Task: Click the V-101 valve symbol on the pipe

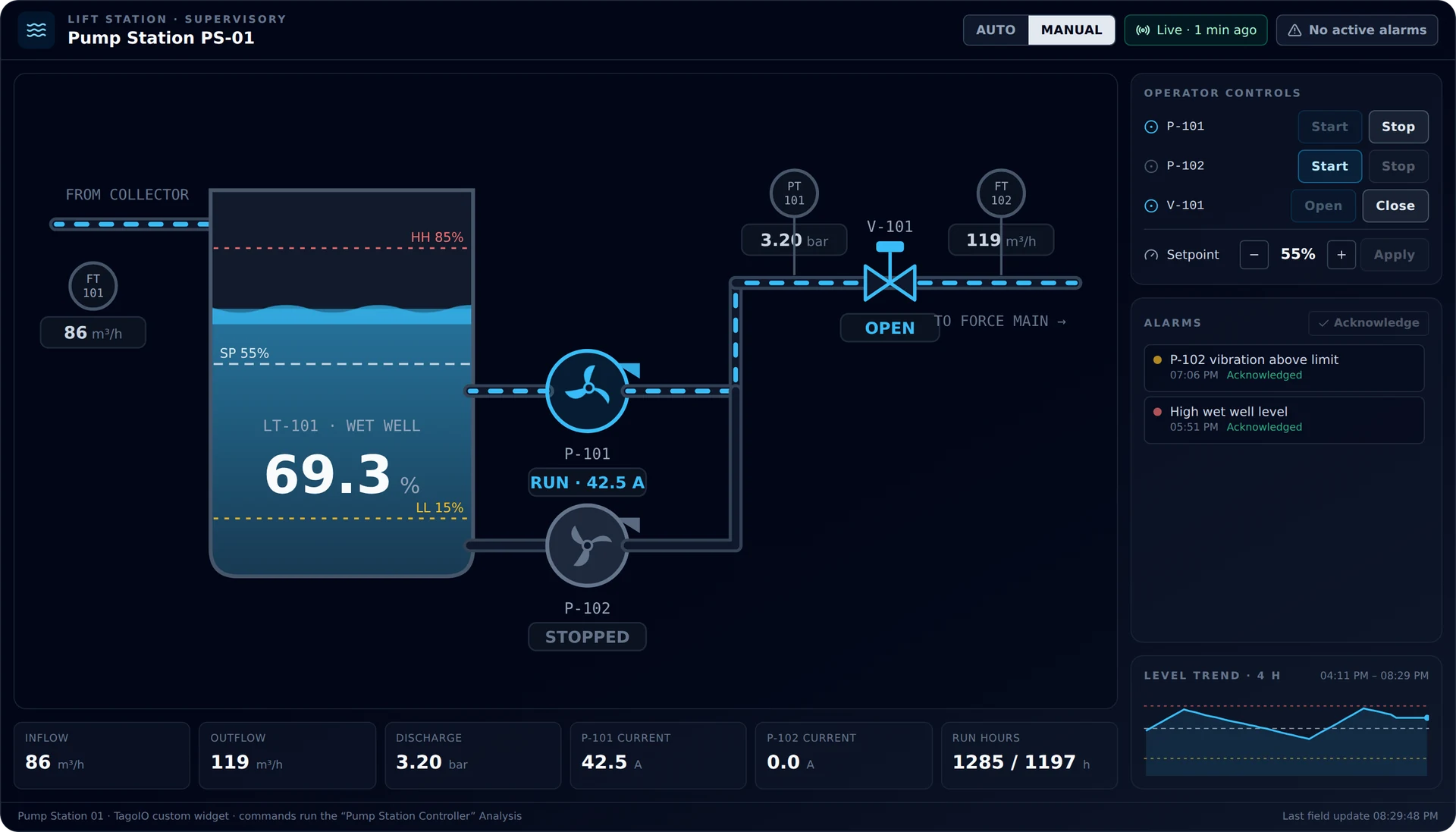Action: [890, 272]
